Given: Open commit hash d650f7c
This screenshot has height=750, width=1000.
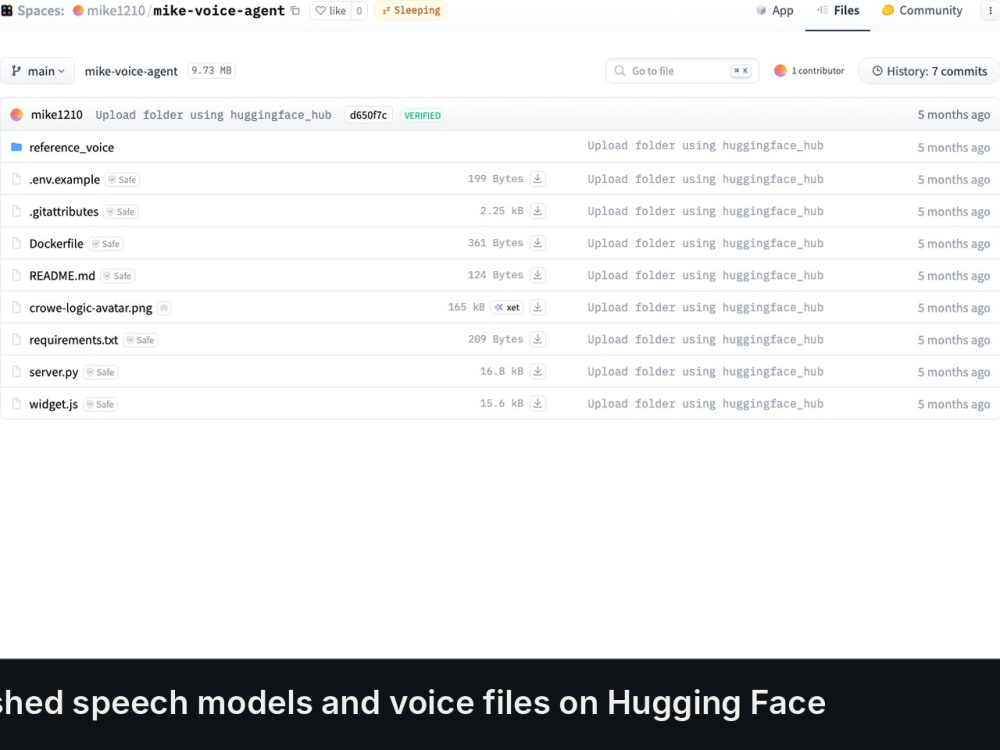Looking at the screenshot, I should pos(368,115).
